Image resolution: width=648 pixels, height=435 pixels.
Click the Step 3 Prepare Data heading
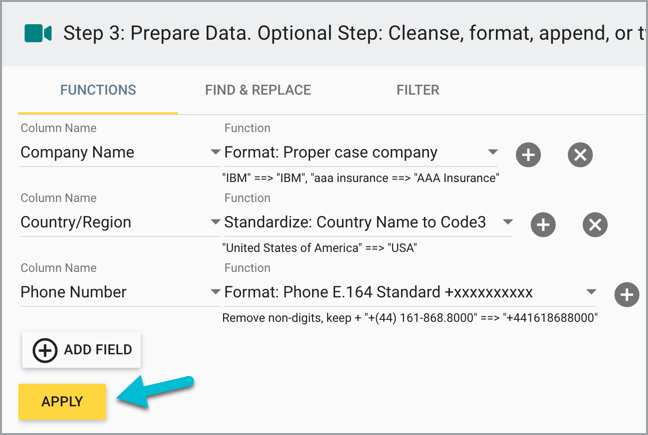click(355, 33)
